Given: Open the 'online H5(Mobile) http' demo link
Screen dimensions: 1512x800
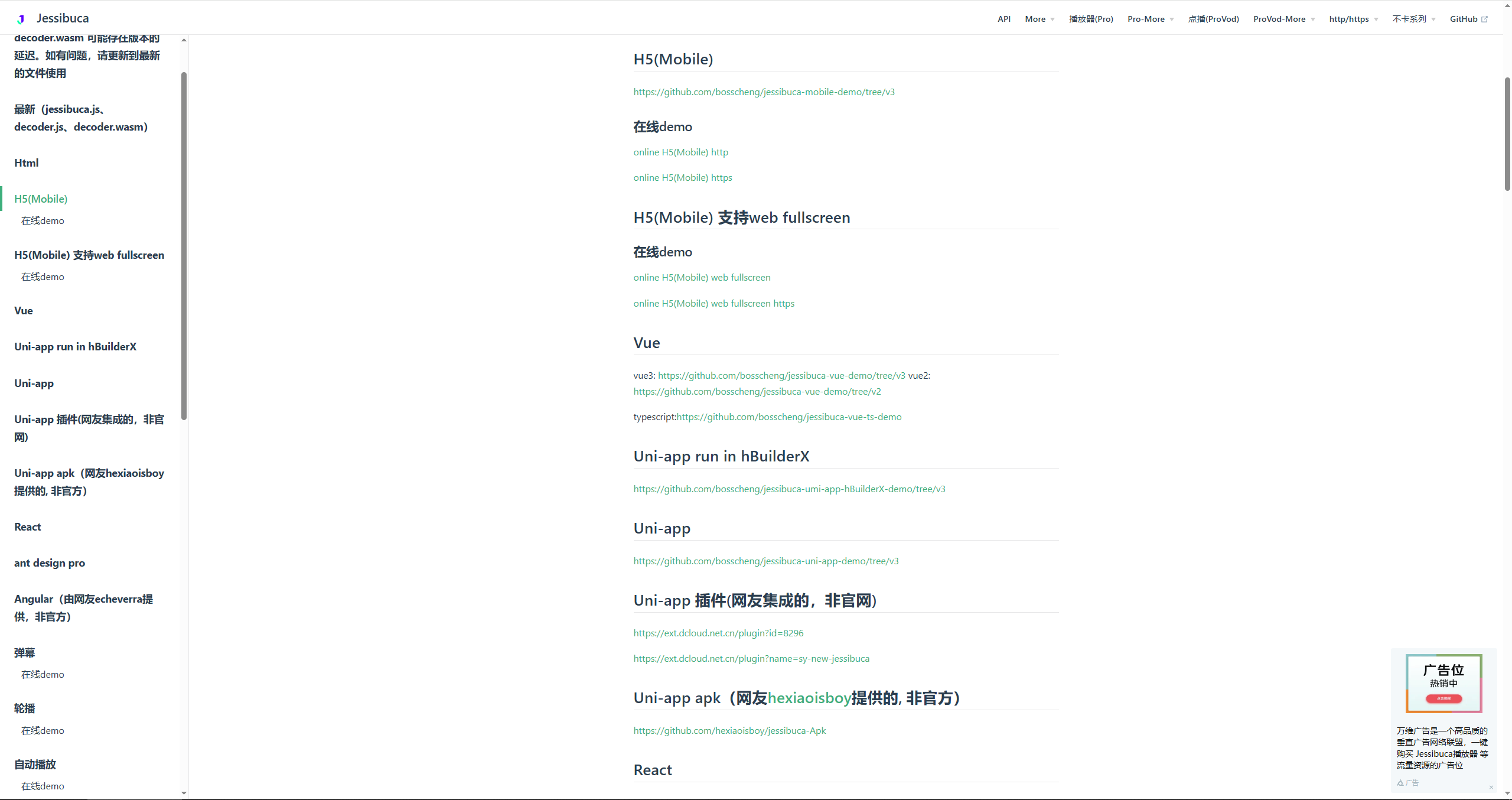Looking at the screenshot, I should point(680,152).
